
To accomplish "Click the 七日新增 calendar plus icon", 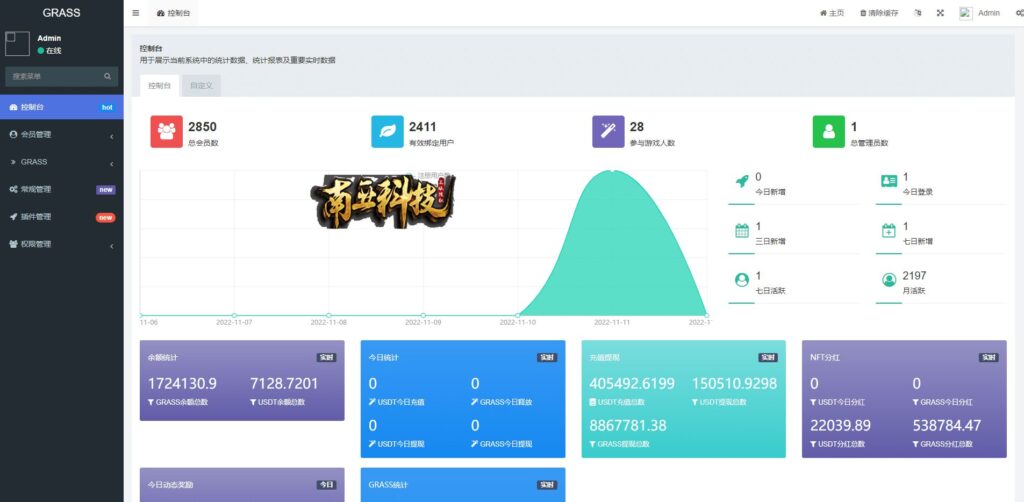I will coord(889,230).
